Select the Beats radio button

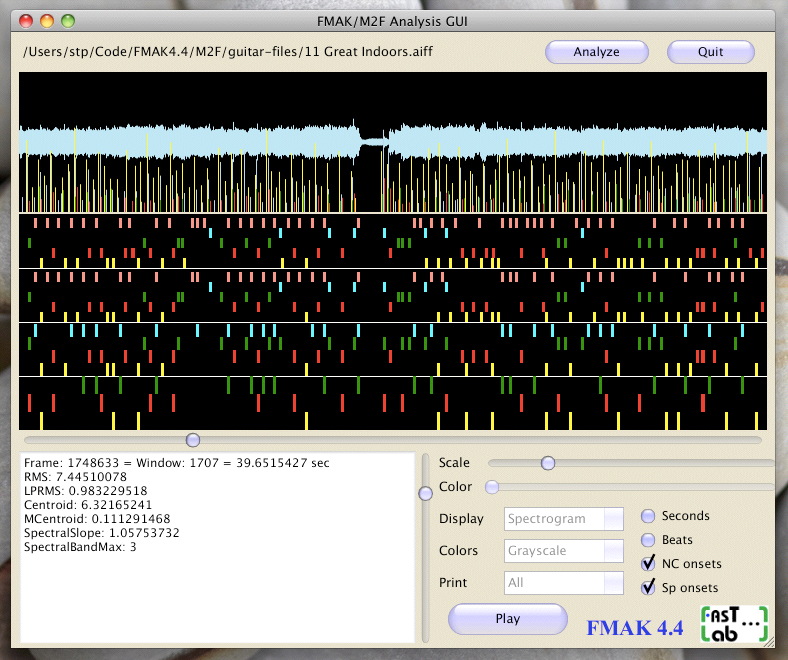(648, 540)
